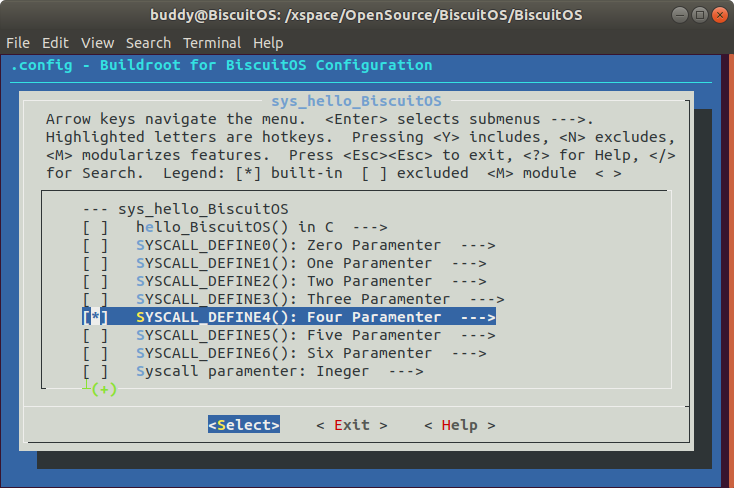Click the Exit button

(351, 425)
